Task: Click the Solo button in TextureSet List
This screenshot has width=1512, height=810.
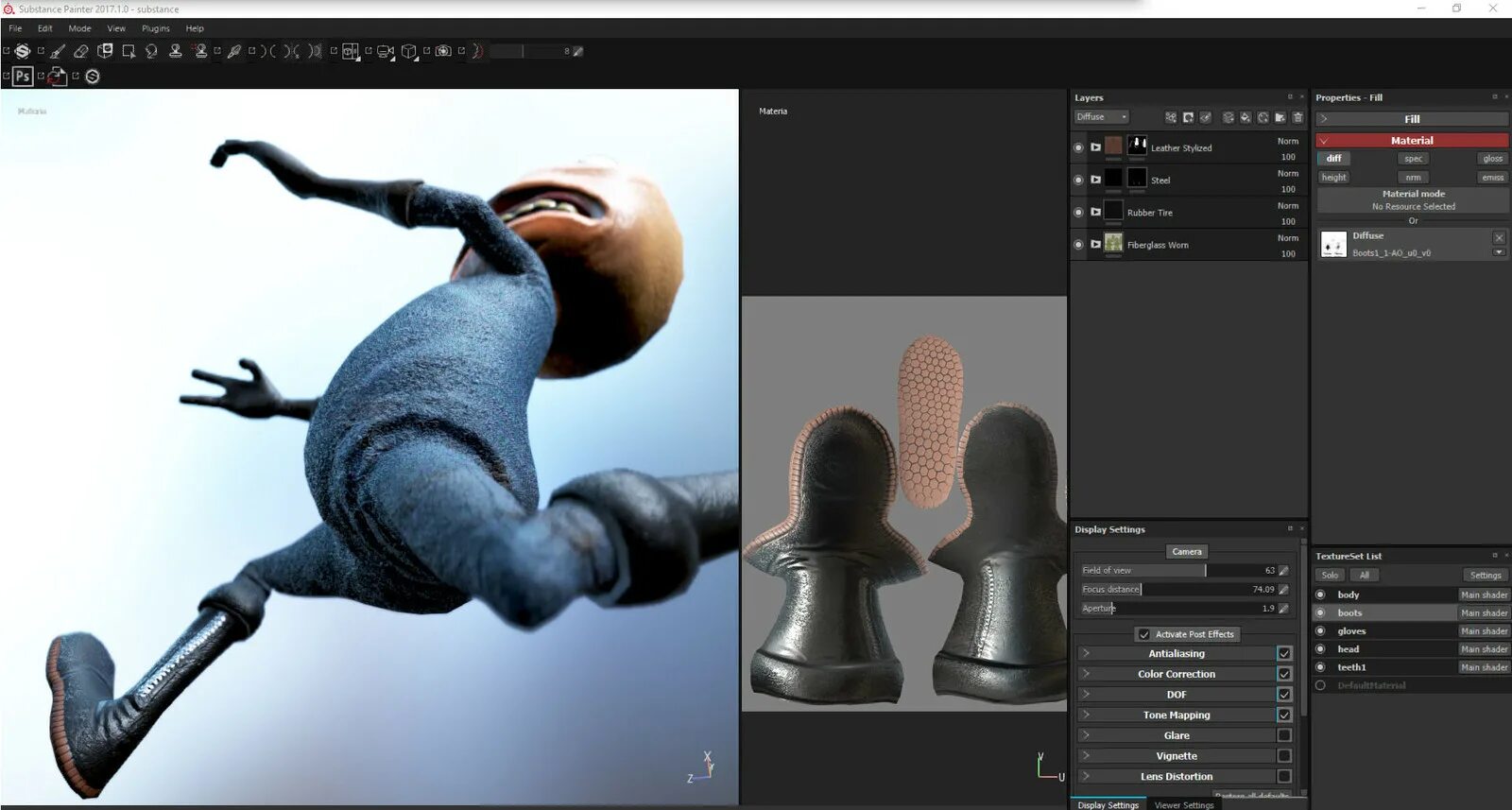Action: [1330, 575]
